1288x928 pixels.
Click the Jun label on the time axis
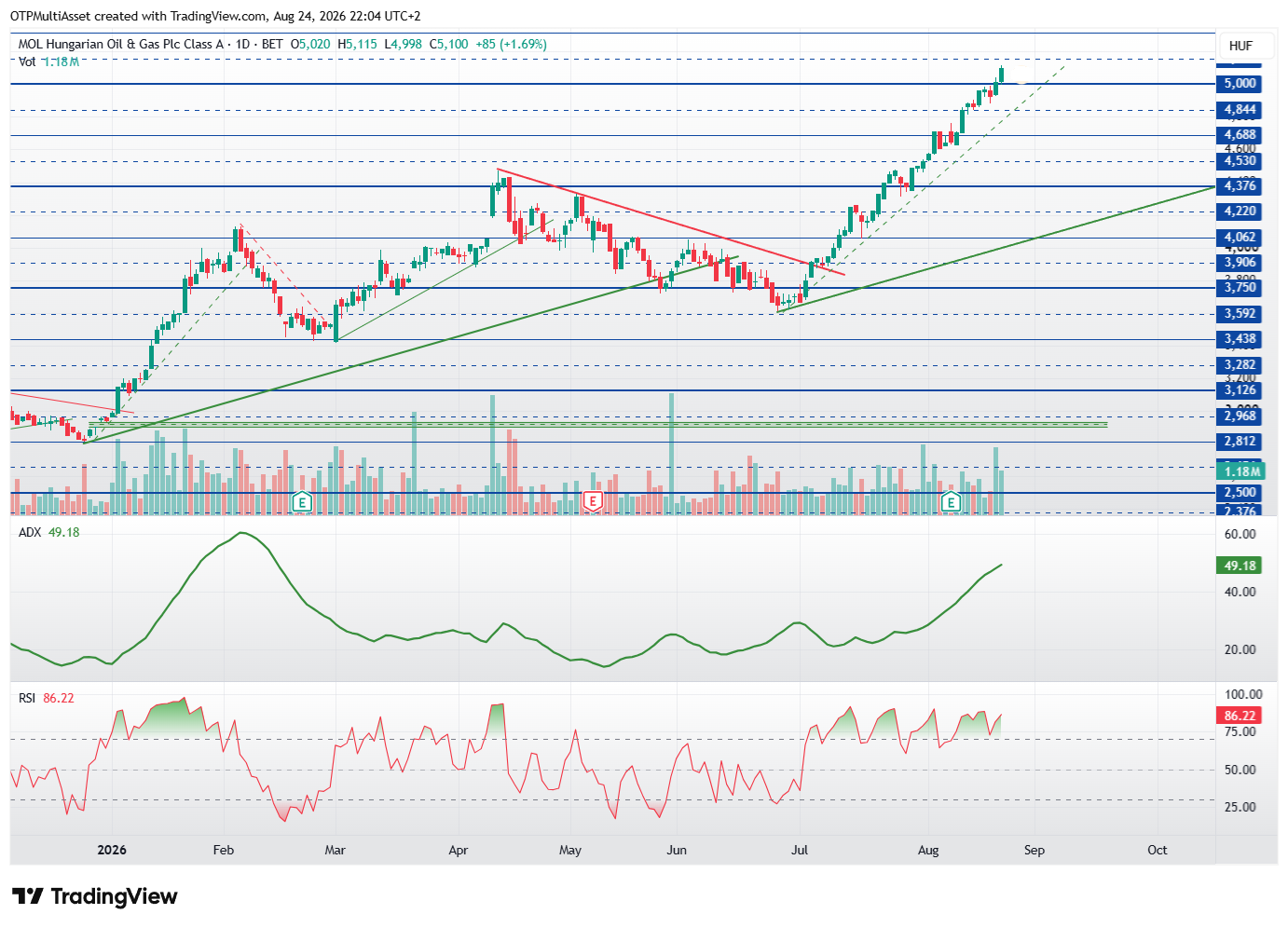tap(677, 850)
